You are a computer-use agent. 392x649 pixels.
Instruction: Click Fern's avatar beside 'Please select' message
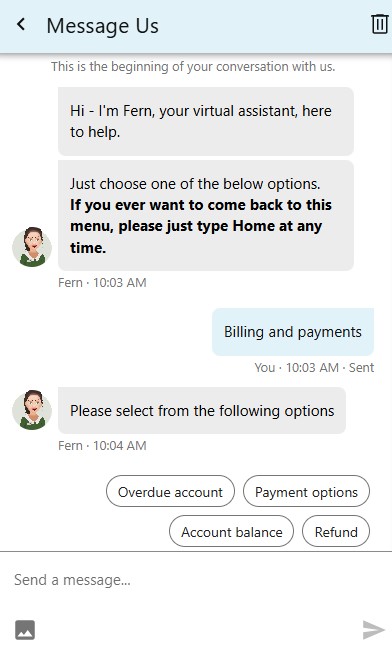coord(32,410)
